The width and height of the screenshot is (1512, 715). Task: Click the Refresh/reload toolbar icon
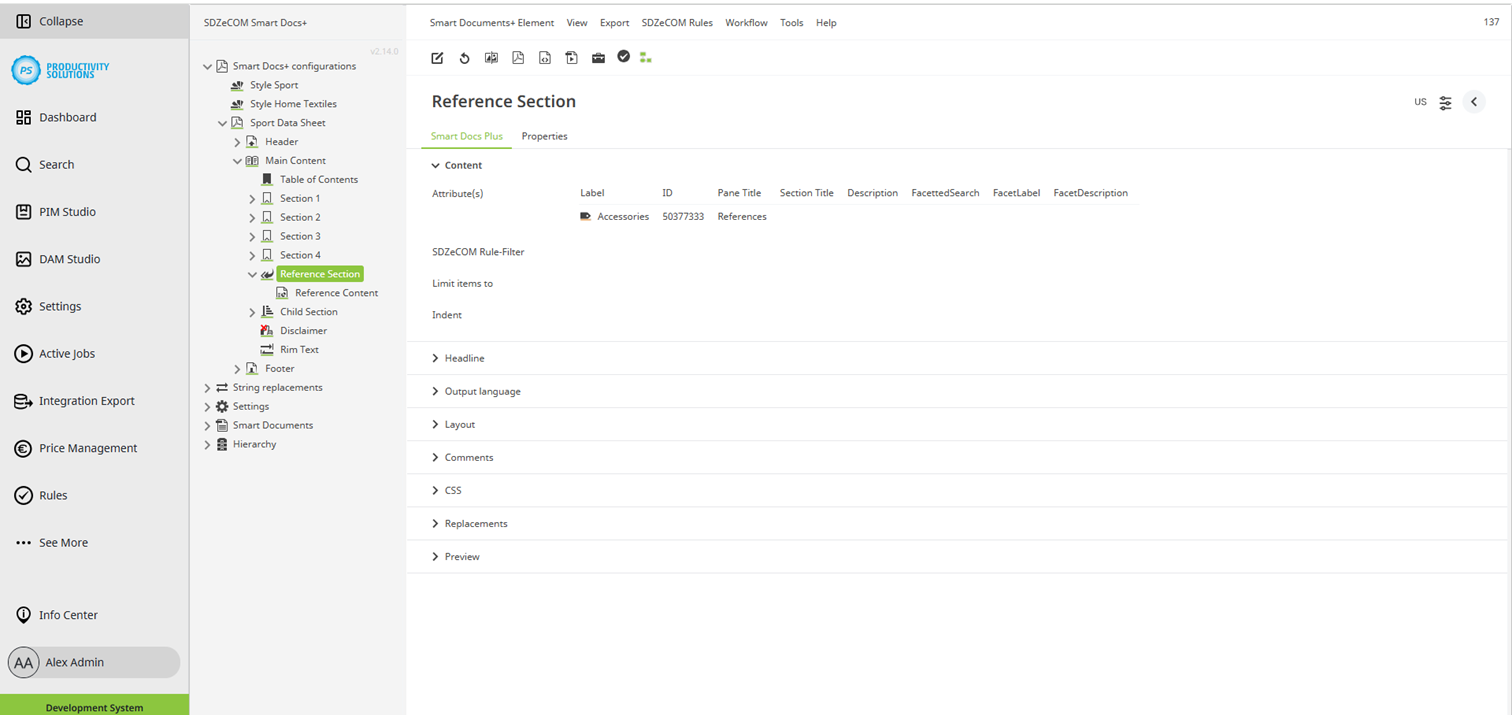464,57
